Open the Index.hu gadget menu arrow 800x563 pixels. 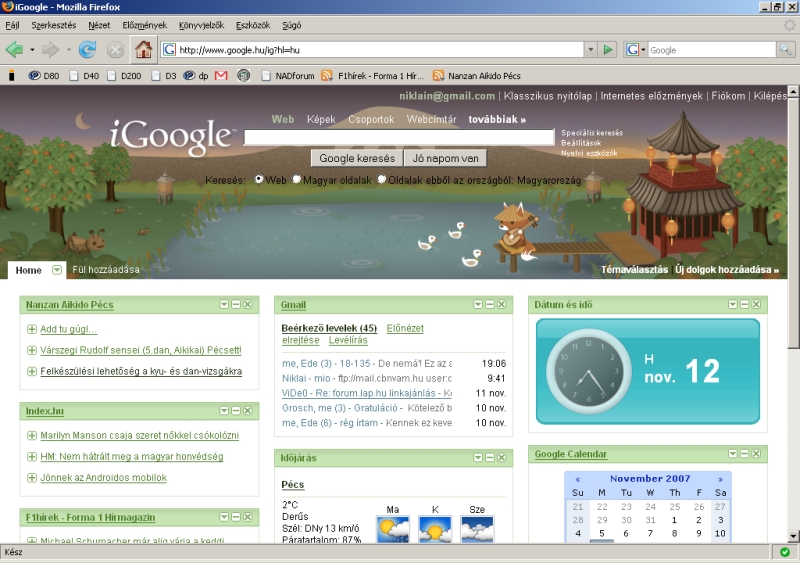224,410
